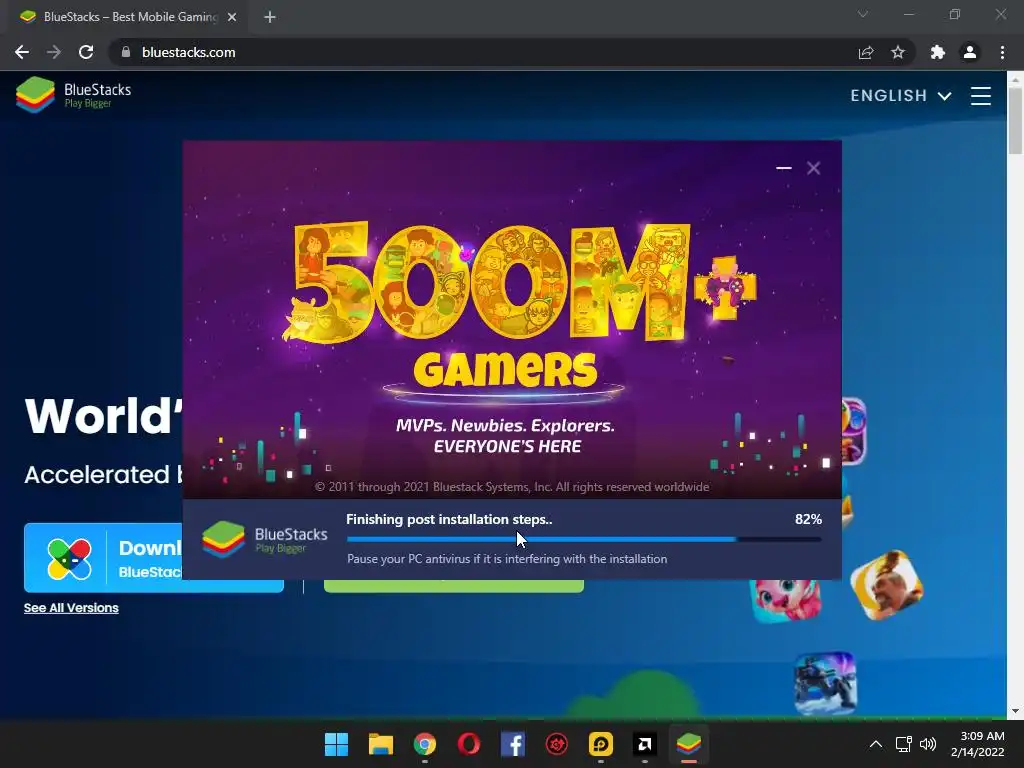This screenshot has width=1024, height=768.
Task: Open the yellow chat app in taskbar
Action: coord(601,744)
